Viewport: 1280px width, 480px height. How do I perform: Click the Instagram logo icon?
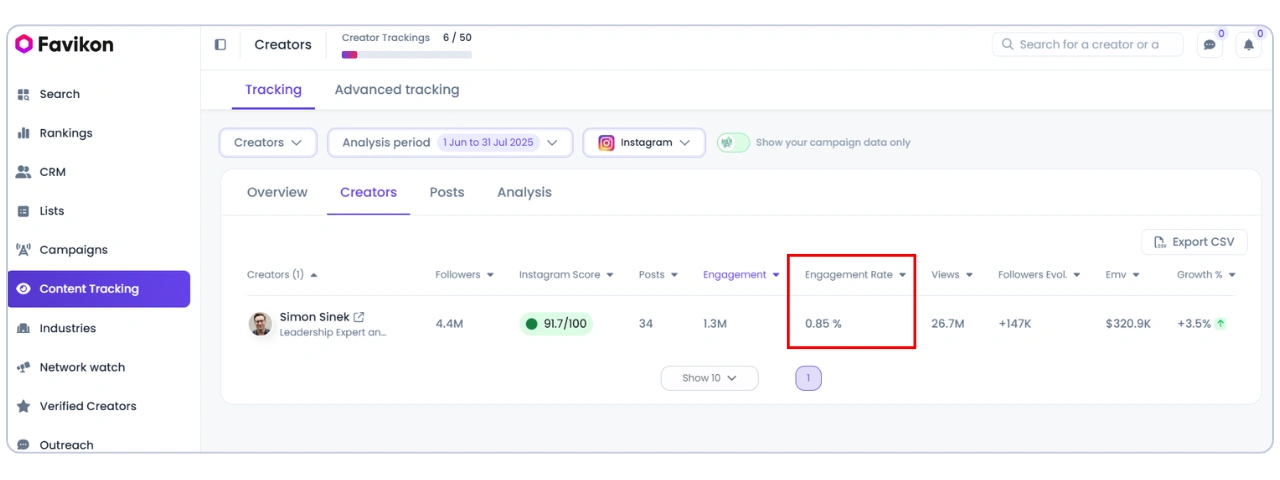click(606, 143)
